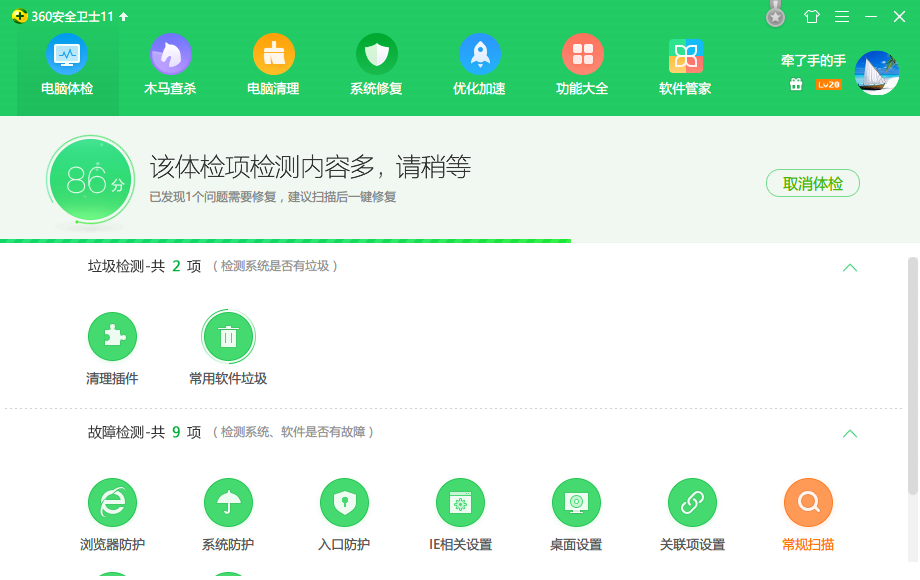This screenshot has height=580, width=920.
Task: Click the 牵了手的手 username link
Action: [813, 61]
